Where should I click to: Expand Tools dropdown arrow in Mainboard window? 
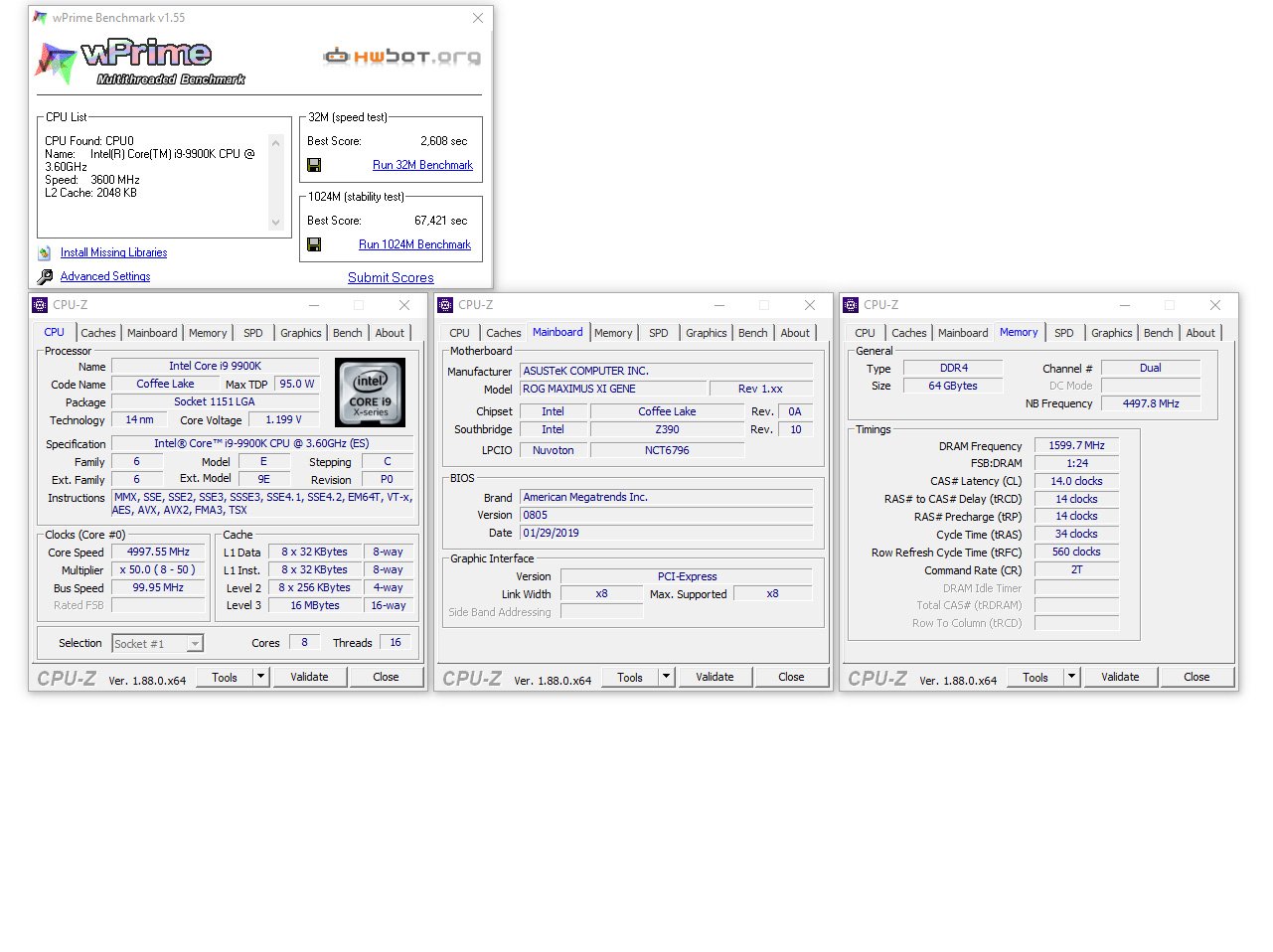coord(667,677)
